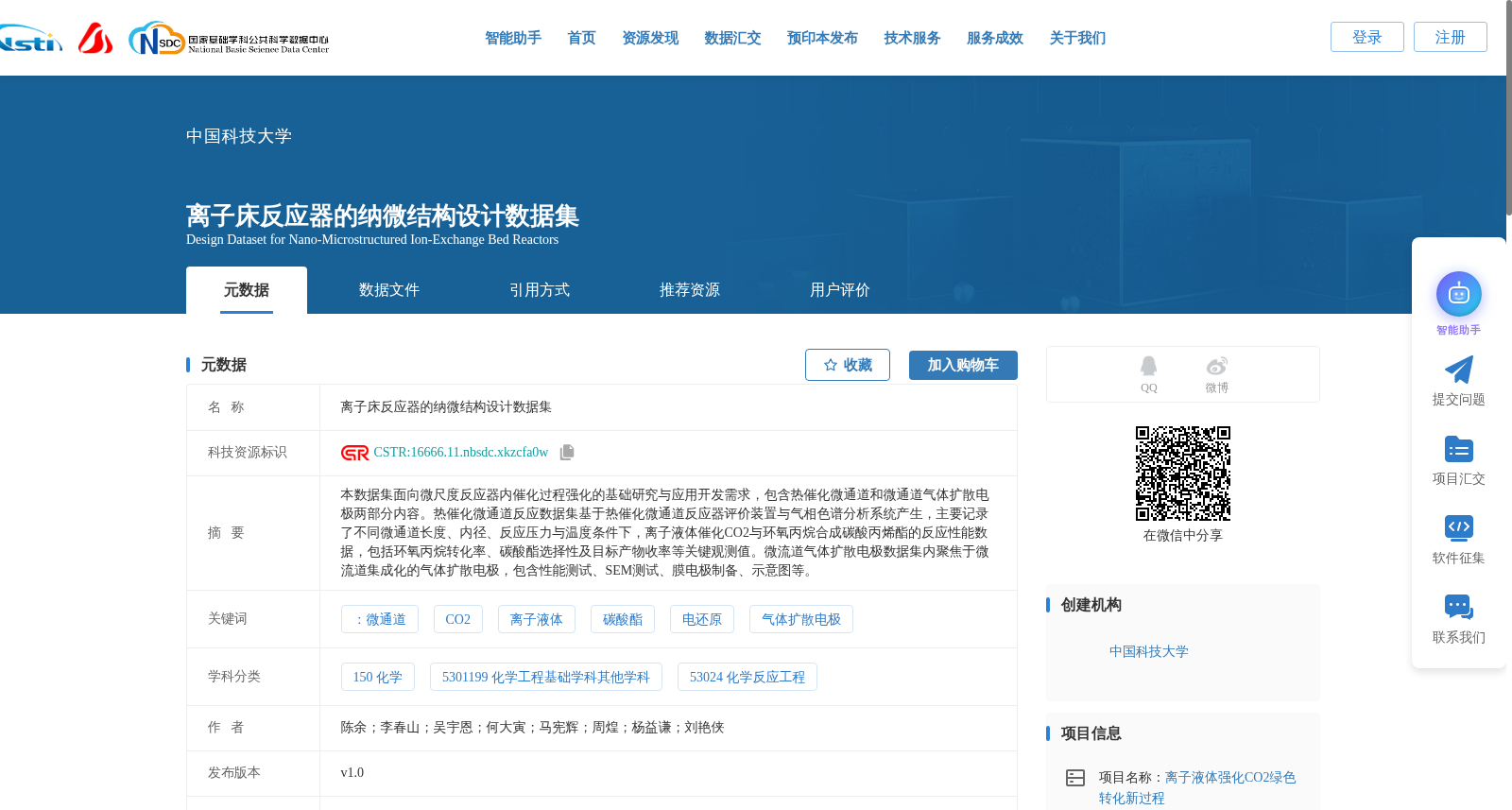
Task: Select the 元数据 tab
Action: [247, 290]
